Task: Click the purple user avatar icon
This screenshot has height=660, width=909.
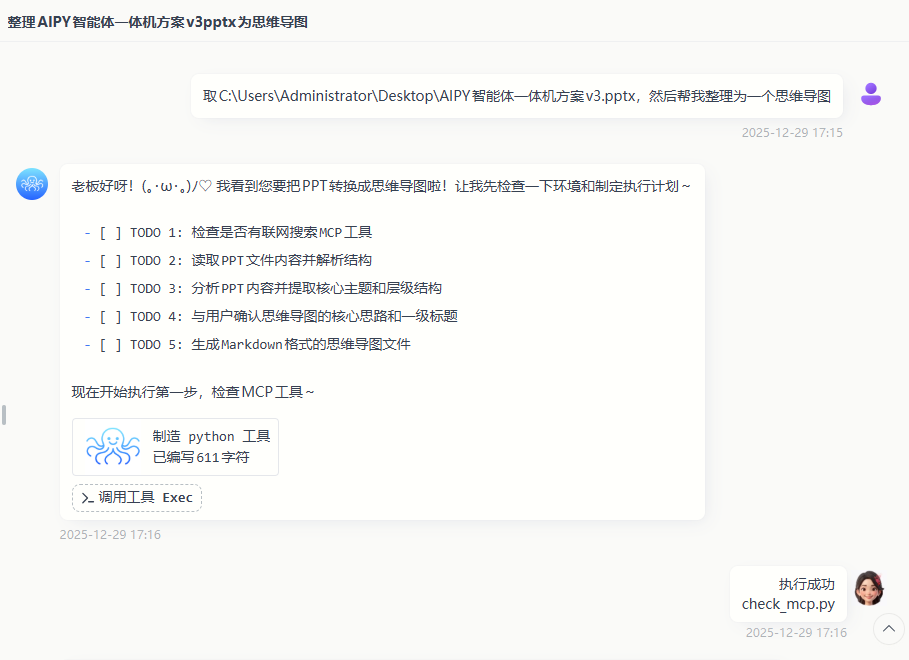Action: point(871,94)
